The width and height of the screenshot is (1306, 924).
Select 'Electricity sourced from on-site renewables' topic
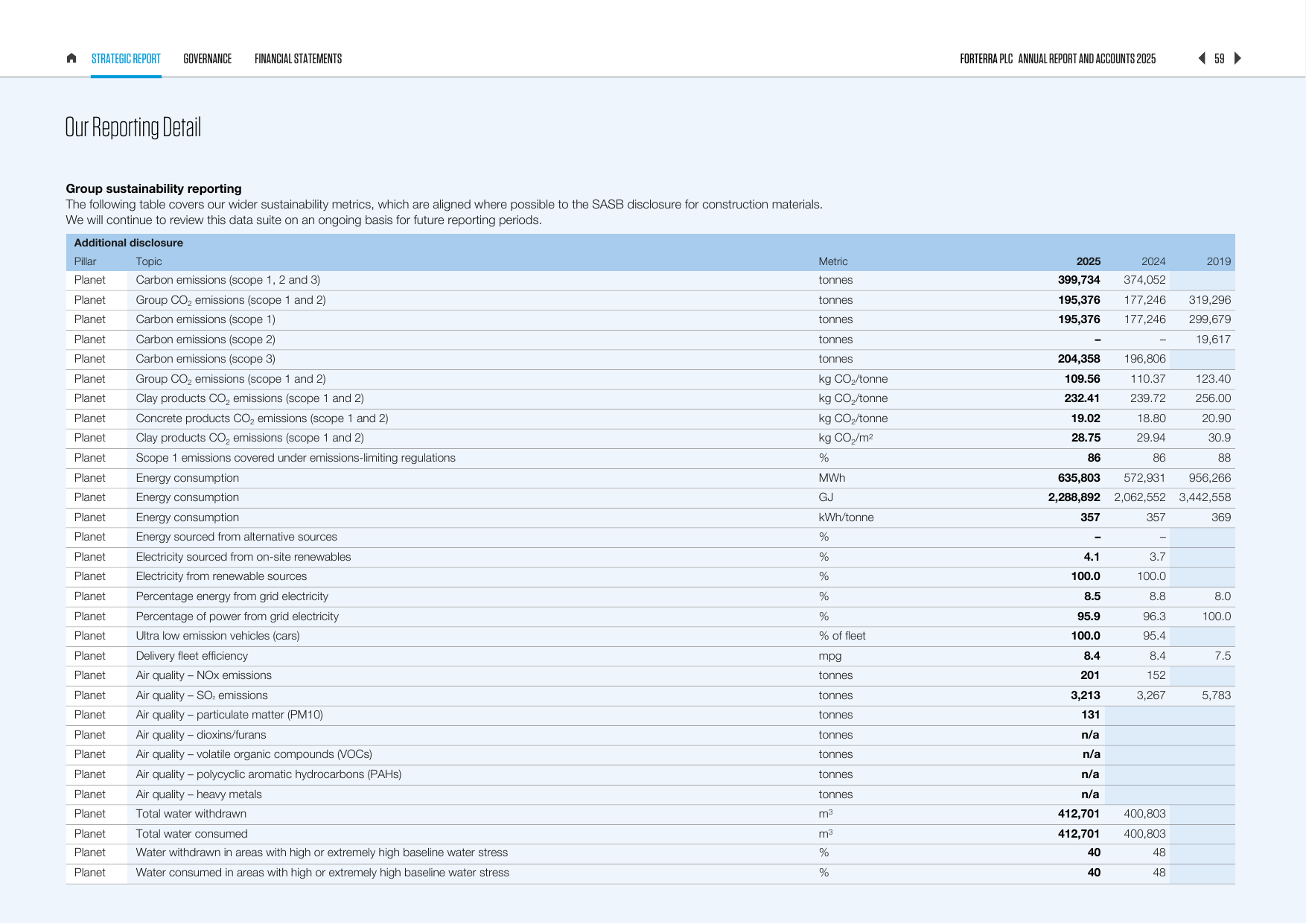243,557
